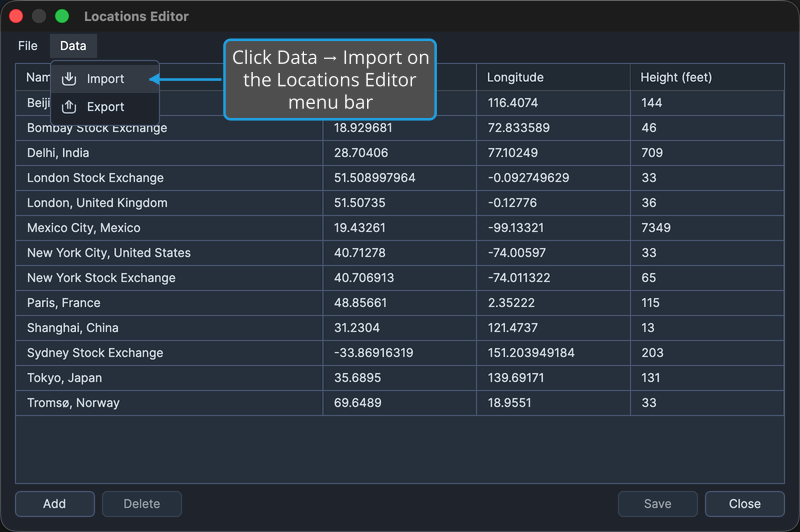Choose Import from the Data menu
This screenshot has height=532, width=800.
pyautogui.click(x=105, y=79)
